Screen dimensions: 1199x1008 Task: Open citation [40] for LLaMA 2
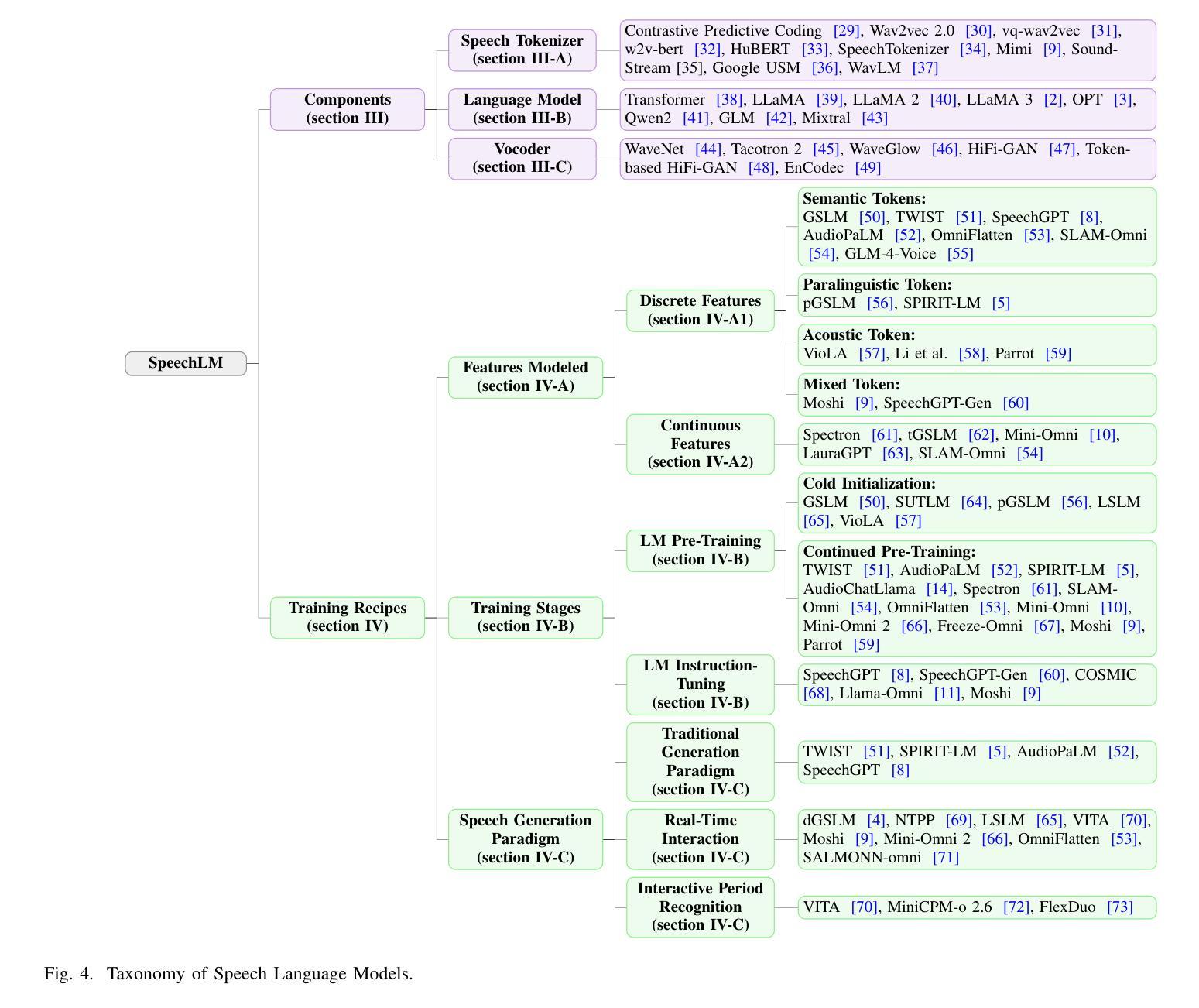[944, 100]
